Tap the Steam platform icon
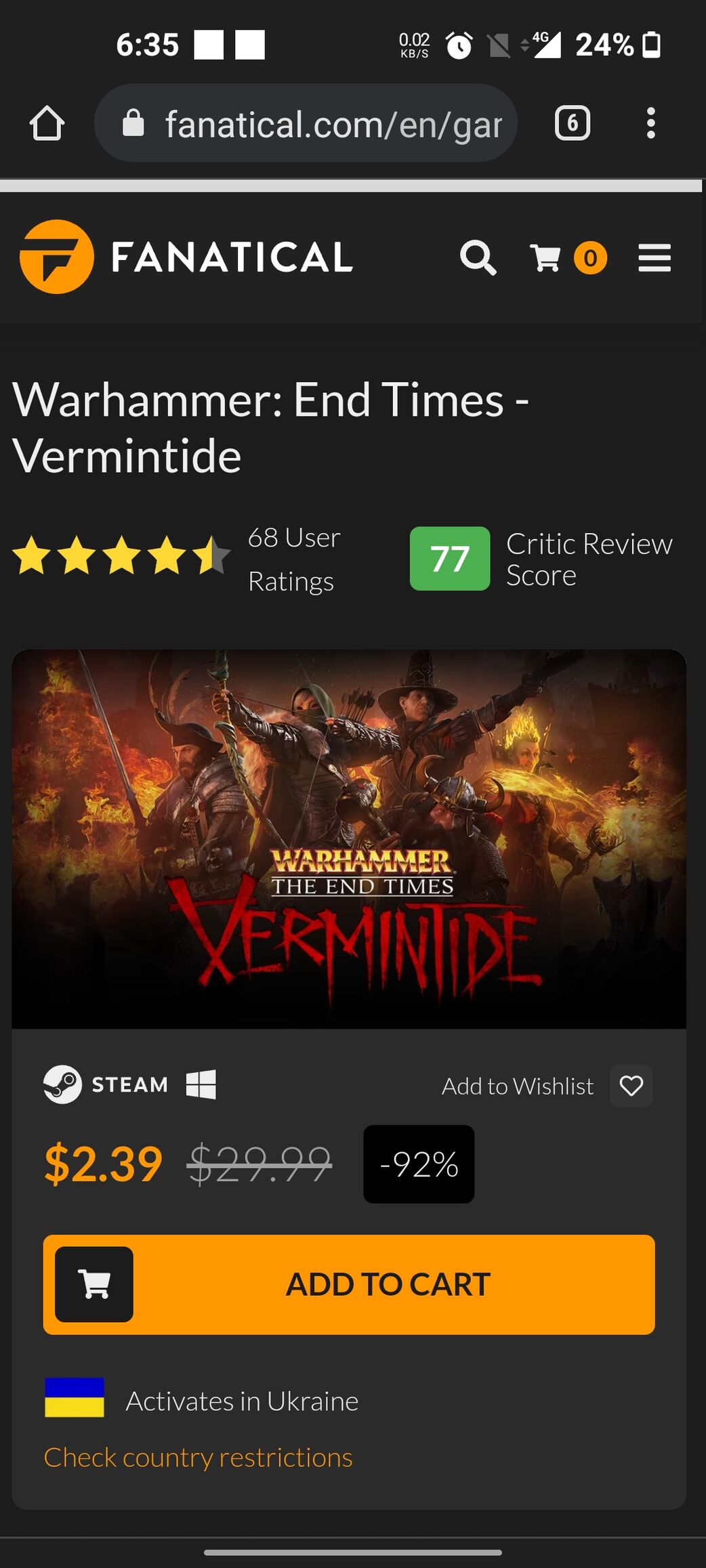 click(62, 1084)
